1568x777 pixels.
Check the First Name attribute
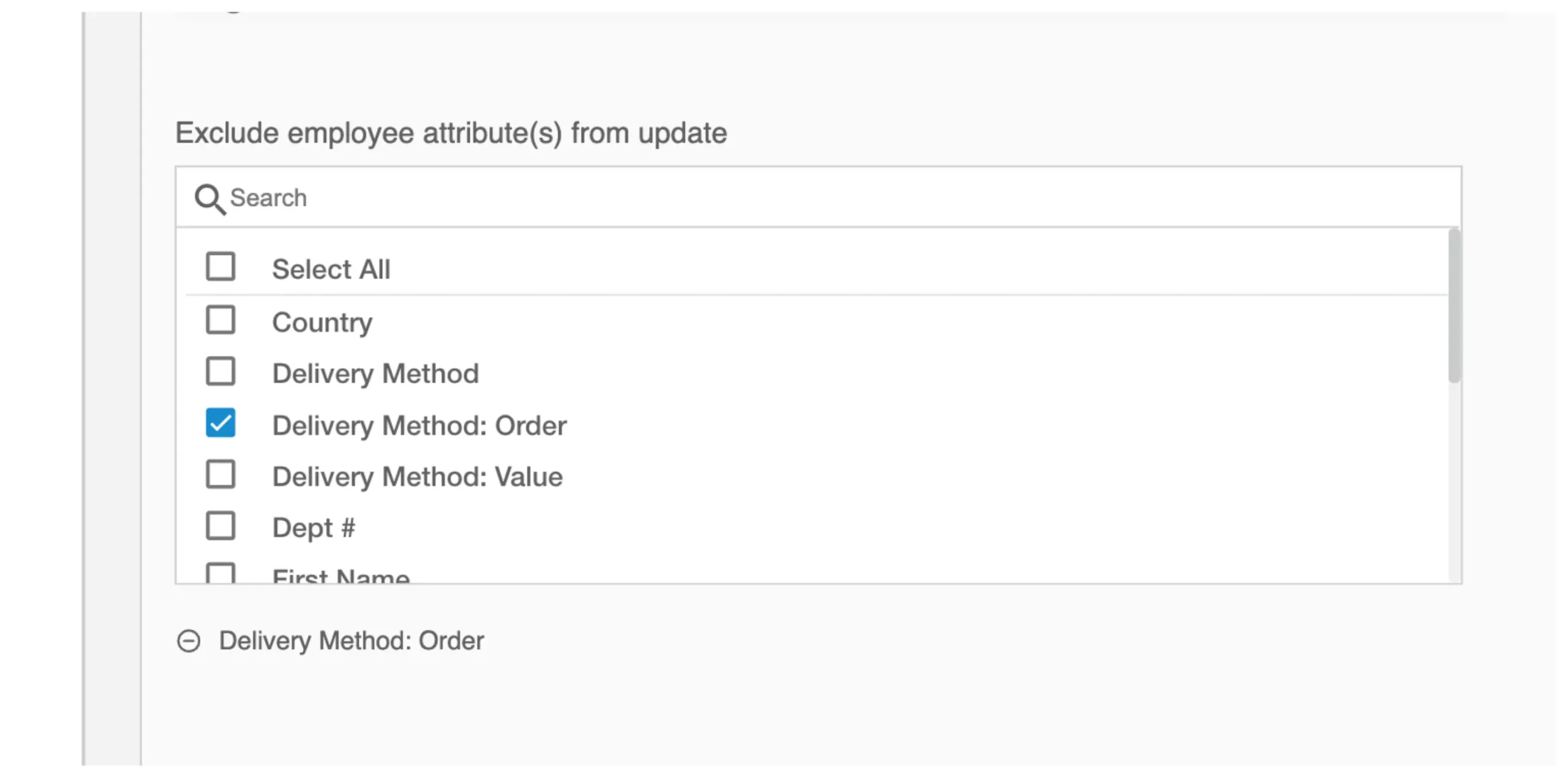click(221, 573)
